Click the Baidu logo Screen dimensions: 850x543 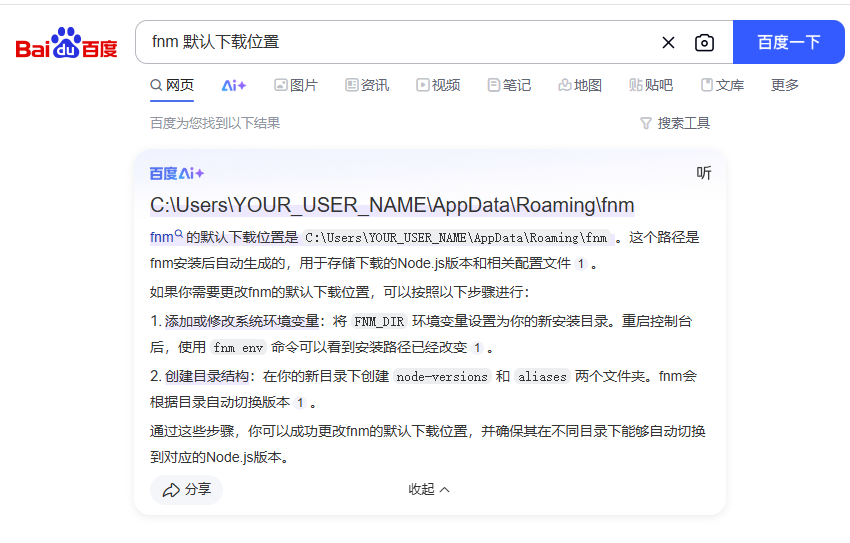click(x=66, y=43)
